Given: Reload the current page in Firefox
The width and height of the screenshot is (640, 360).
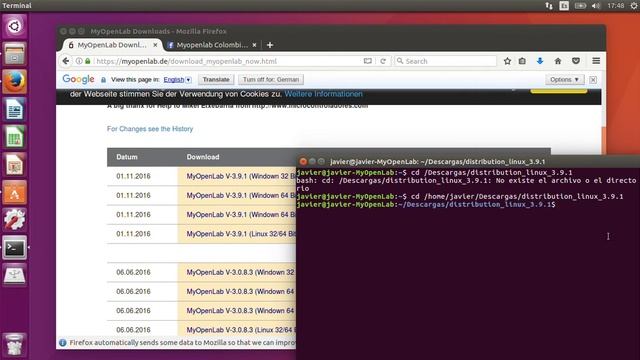Looking at the screenshot, I should tap(383, 61).
